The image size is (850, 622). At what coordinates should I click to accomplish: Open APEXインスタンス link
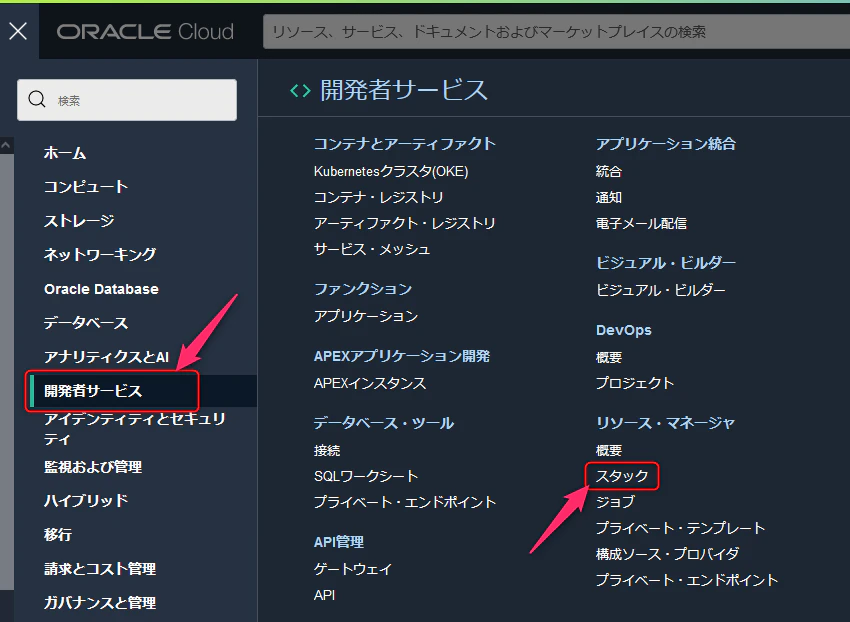(x=370, y=383)
